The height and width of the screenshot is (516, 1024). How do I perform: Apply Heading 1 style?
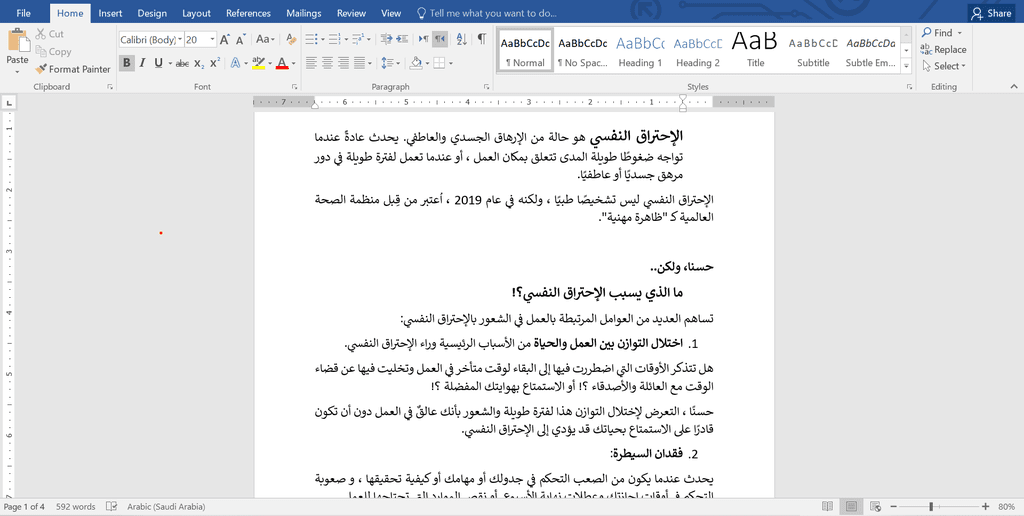pos(640,51)
